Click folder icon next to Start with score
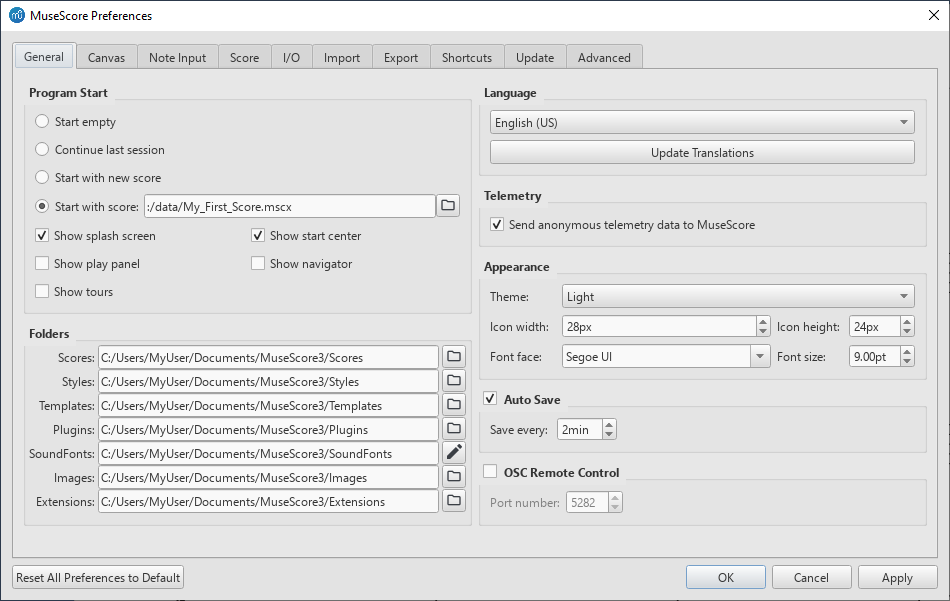 click(448, 206)
